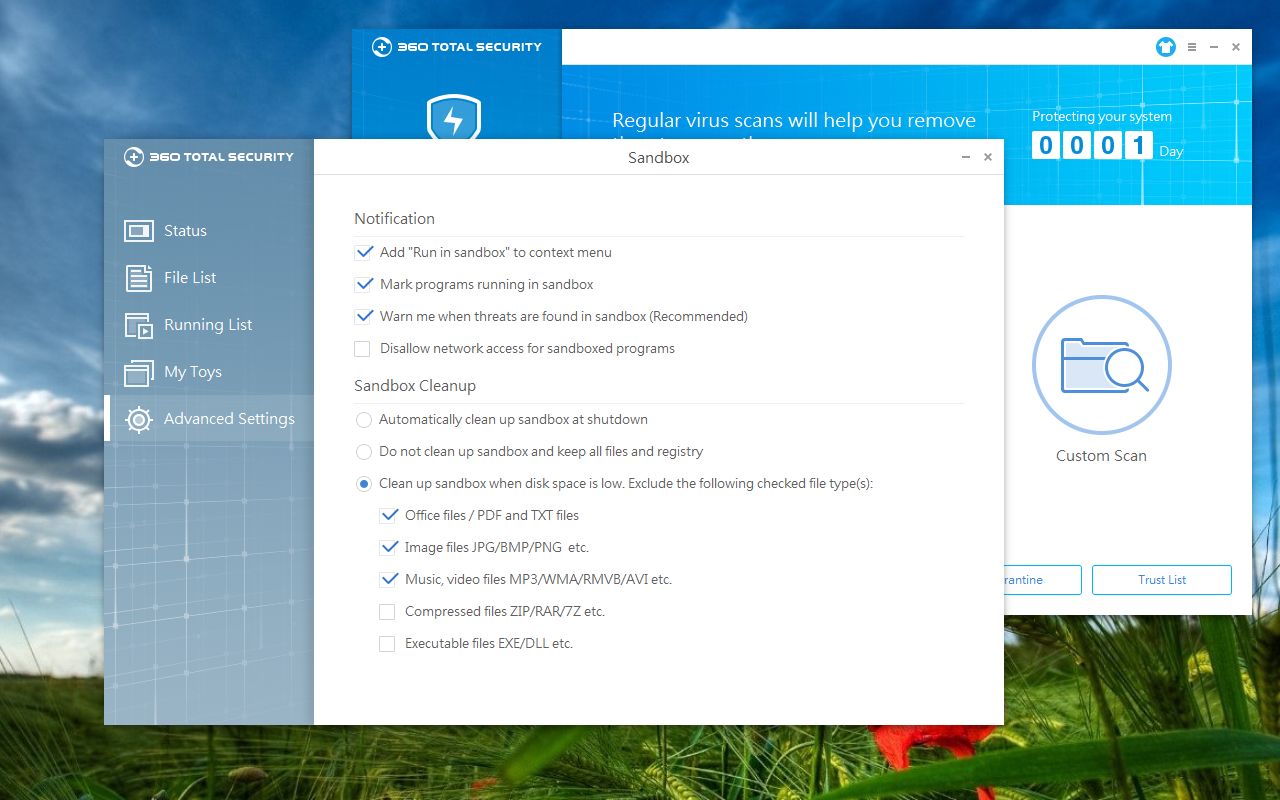Uncheck Music, video files MP3/WMA/RMVB/AVI etc.
This screenshot has width=1280, height=800.
coord(388,580)
